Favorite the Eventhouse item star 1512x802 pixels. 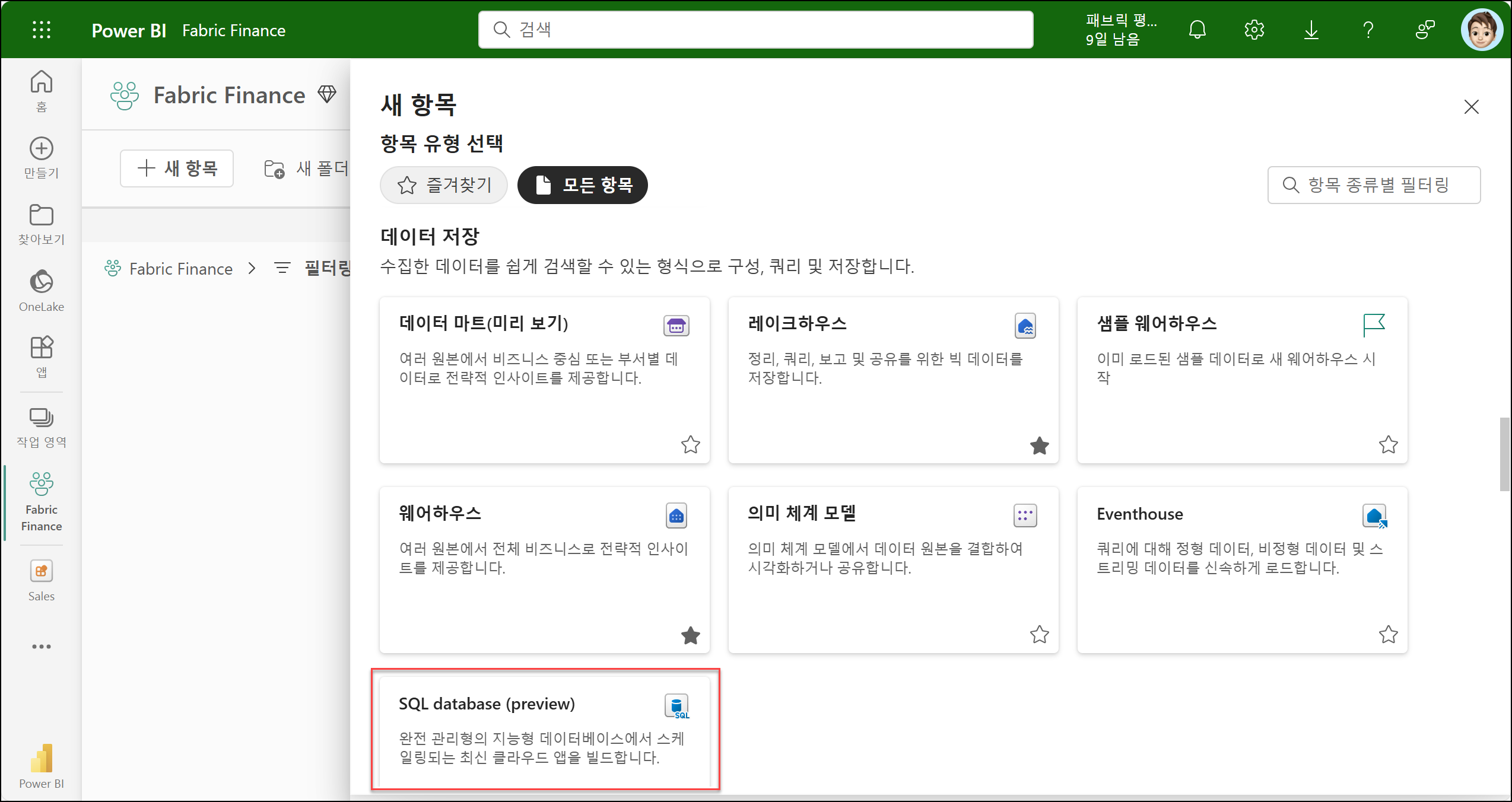tap(1388, 634)
